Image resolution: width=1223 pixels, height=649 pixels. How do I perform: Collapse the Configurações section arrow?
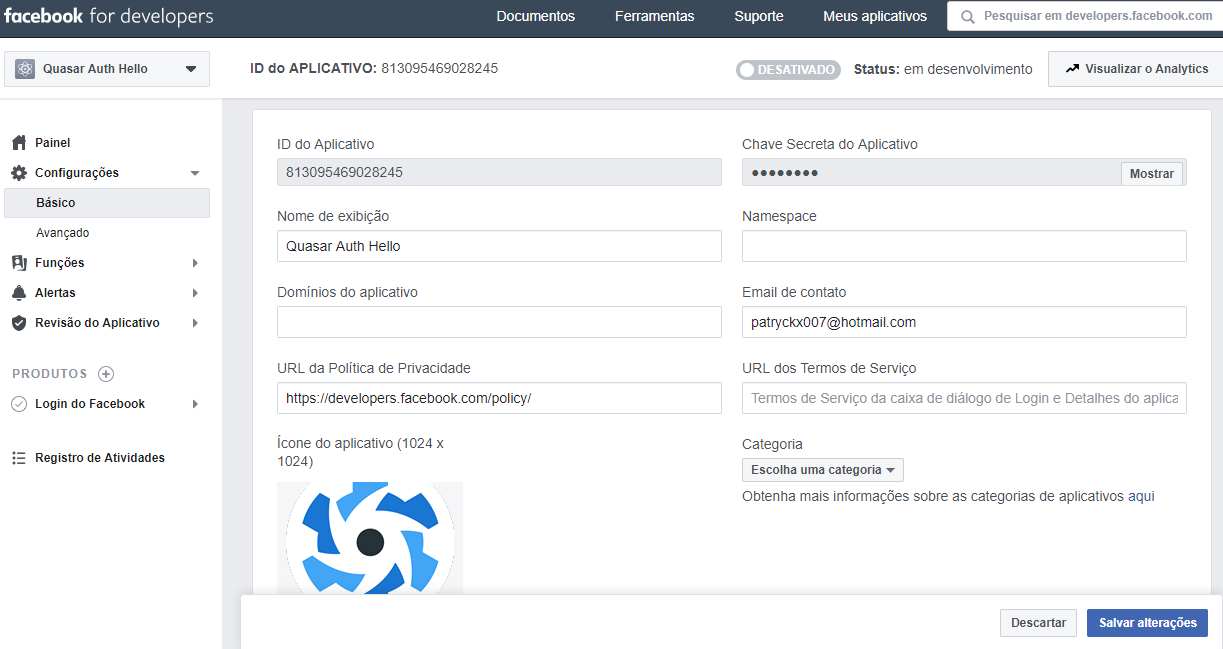tap(195, 173)
